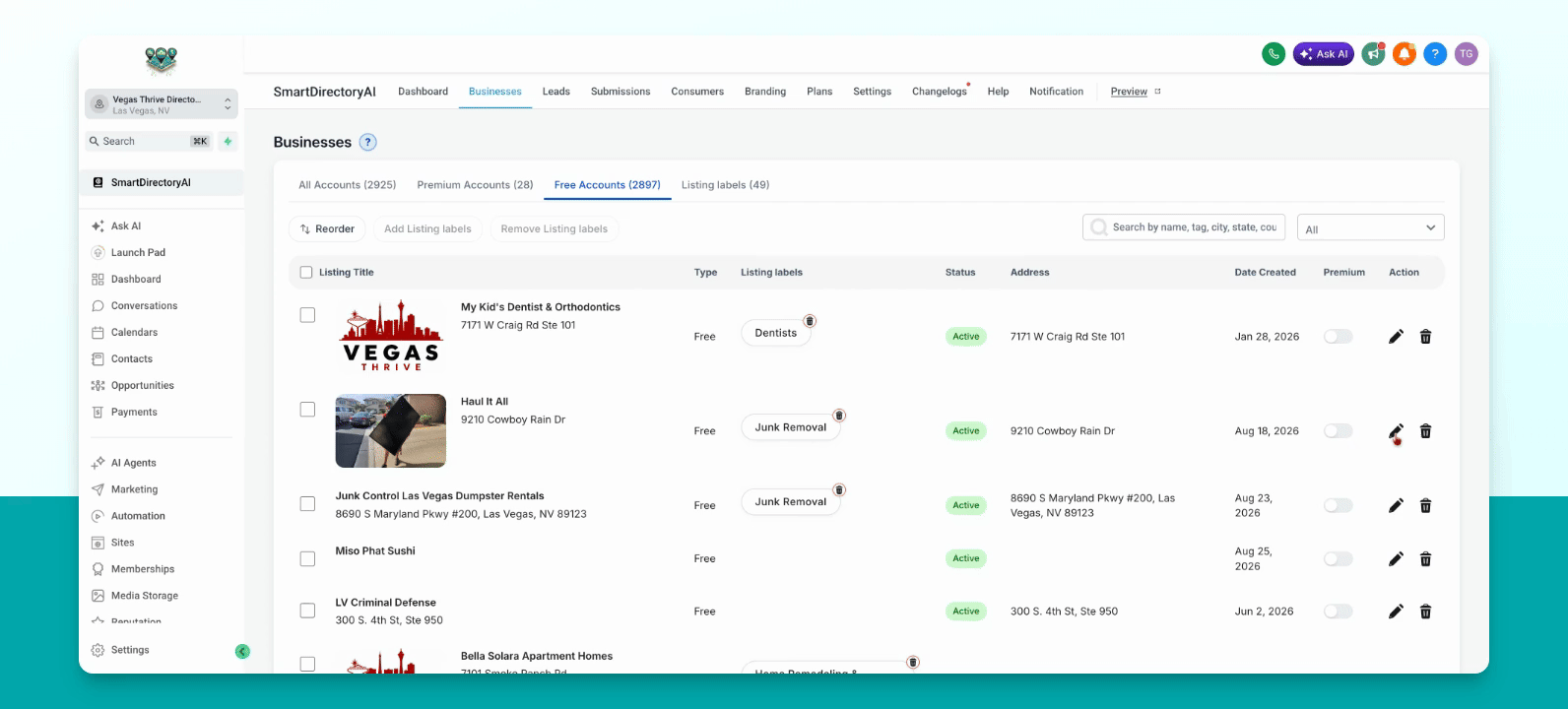This screenshot has height=709, width=1568.
Task: Open Conversations in the sidebar
Action: [x=144, y=306]
